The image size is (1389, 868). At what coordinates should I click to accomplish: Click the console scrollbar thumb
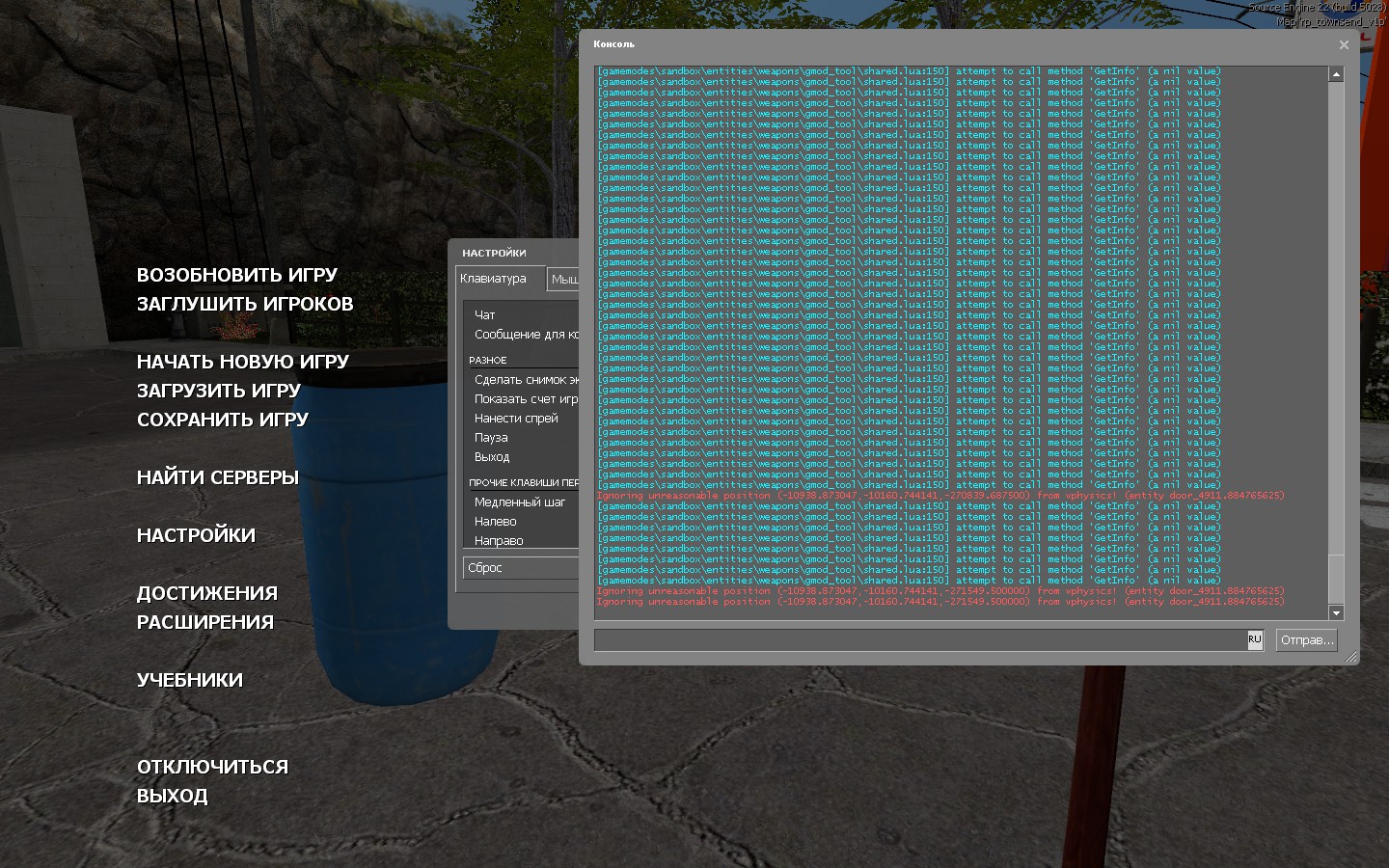coord(1336,581)
